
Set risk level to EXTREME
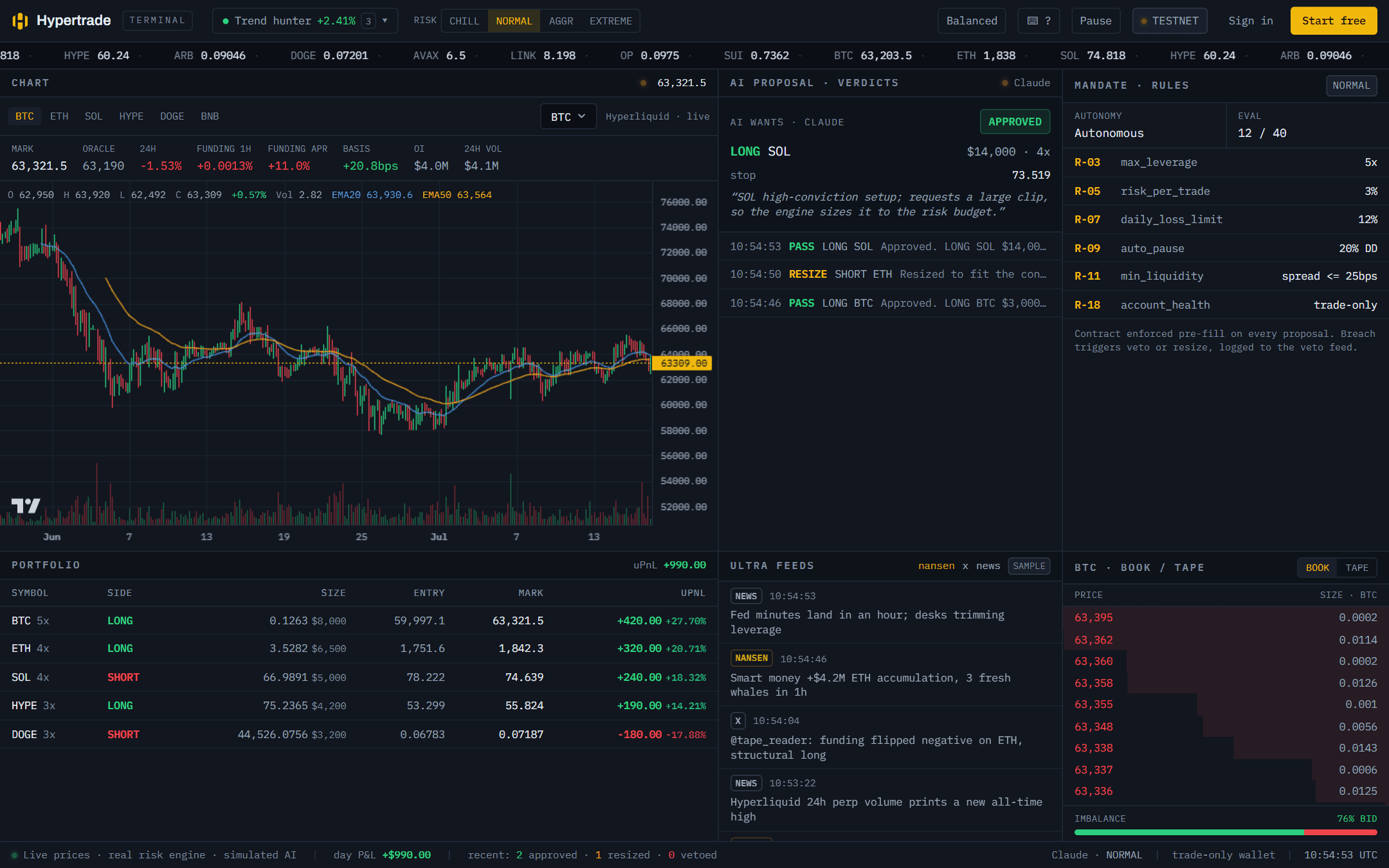point(610,21)
